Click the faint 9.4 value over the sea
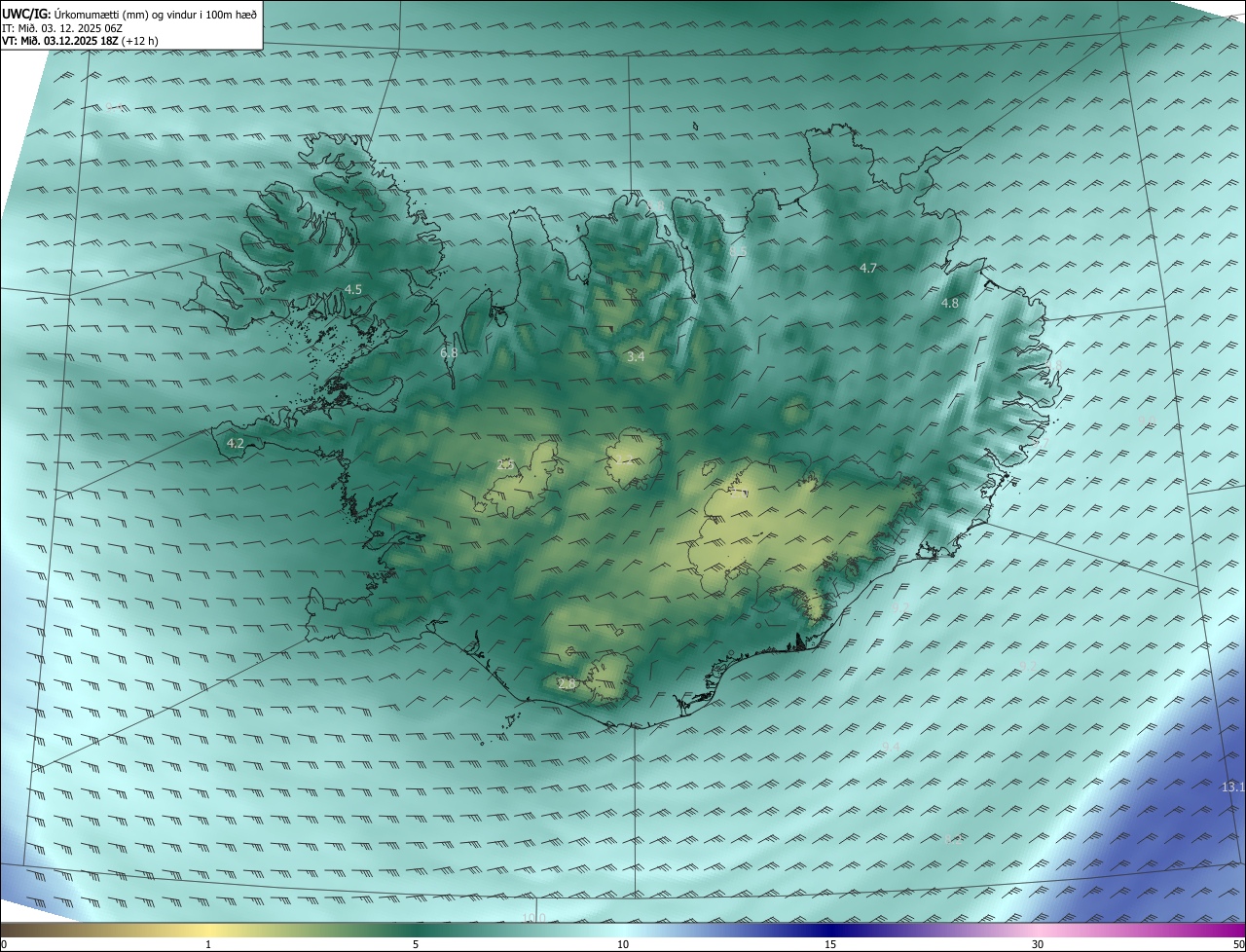The height and width of the screenshot is (952, 1246). pyautogui.click(x=891, y=747)
